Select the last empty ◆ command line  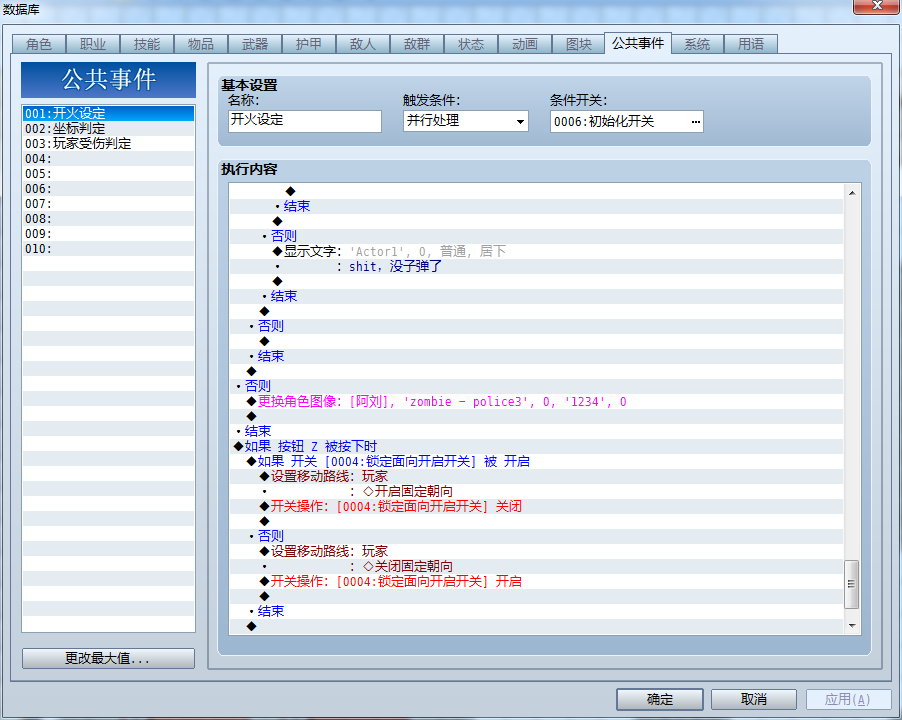coord(536,626)
